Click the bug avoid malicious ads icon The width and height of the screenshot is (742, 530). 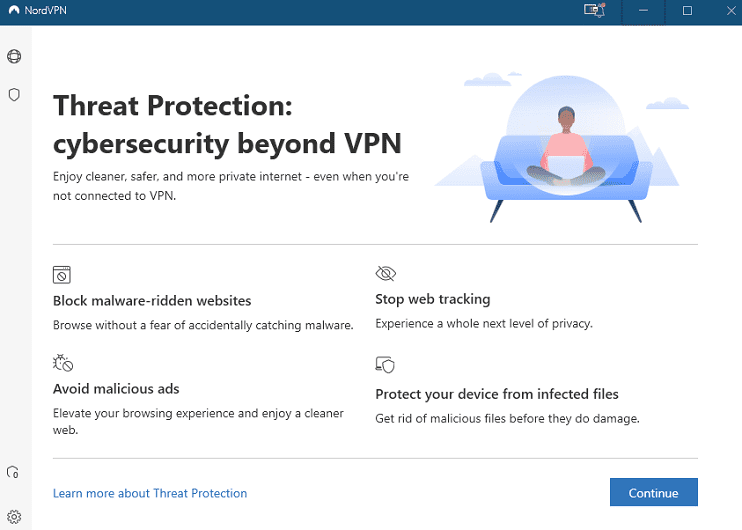pyautogui.click(x=62, y=362)
